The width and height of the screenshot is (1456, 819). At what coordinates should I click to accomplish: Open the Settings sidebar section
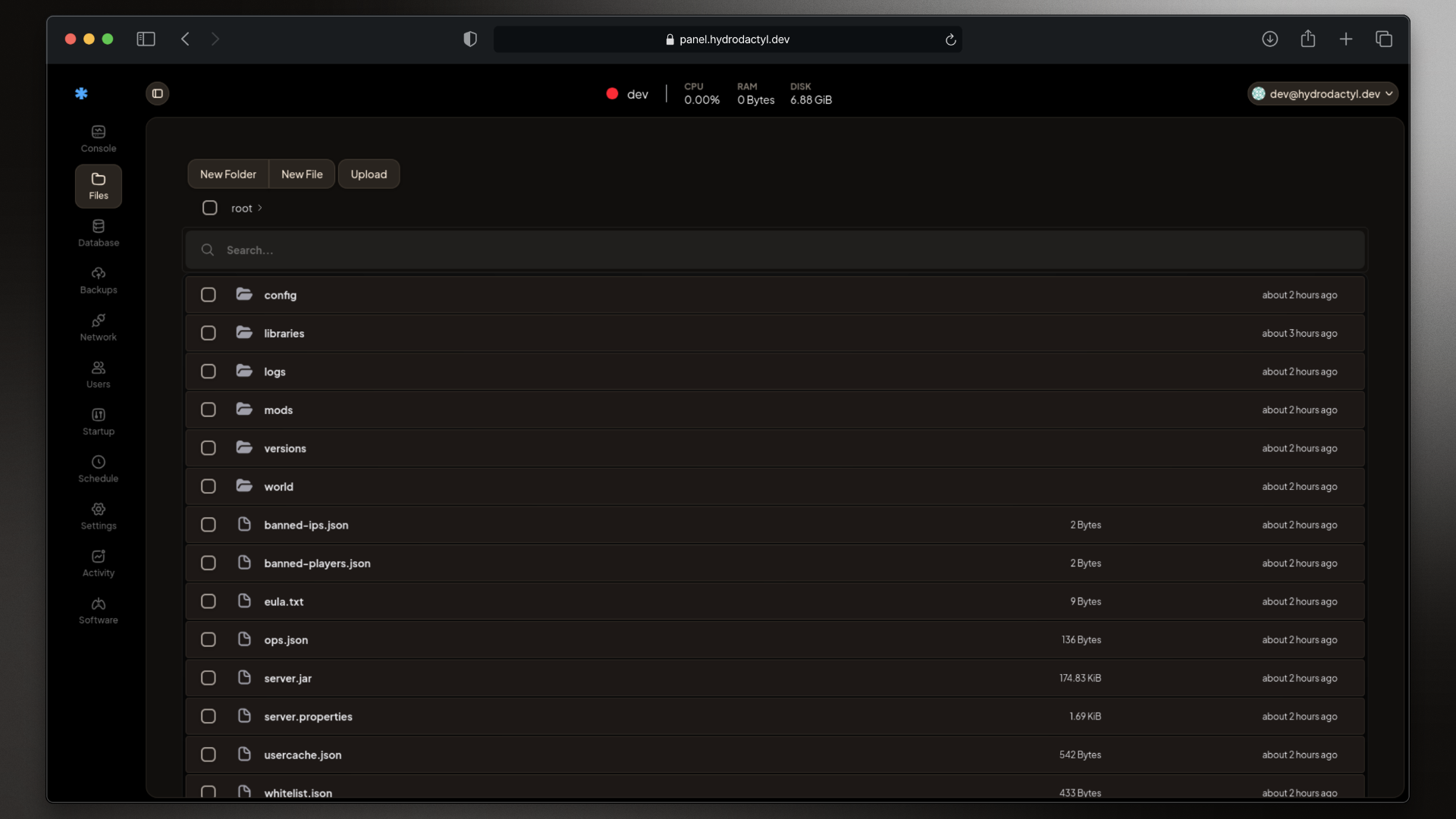(x=99, y=516)
